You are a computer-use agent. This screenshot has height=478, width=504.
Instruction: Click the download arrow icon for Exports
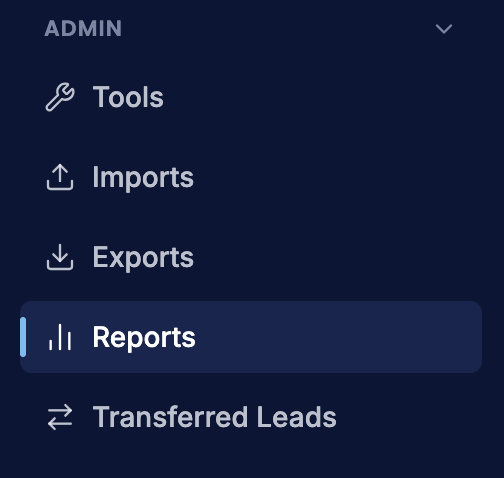click(60, 257)
